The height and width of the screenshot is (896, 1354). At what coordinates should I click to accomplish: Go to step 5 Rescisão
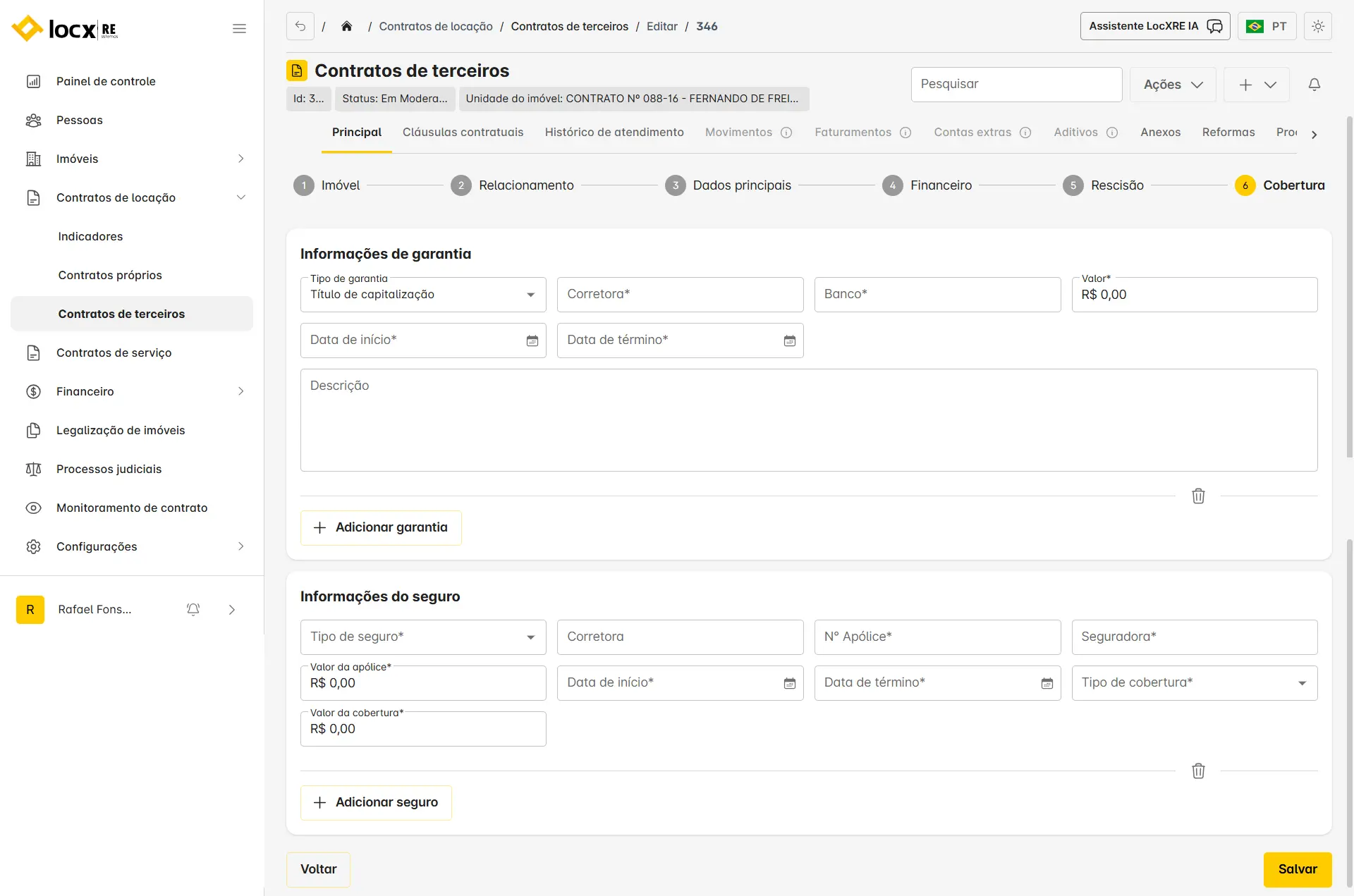click(x=1104, y=185)
